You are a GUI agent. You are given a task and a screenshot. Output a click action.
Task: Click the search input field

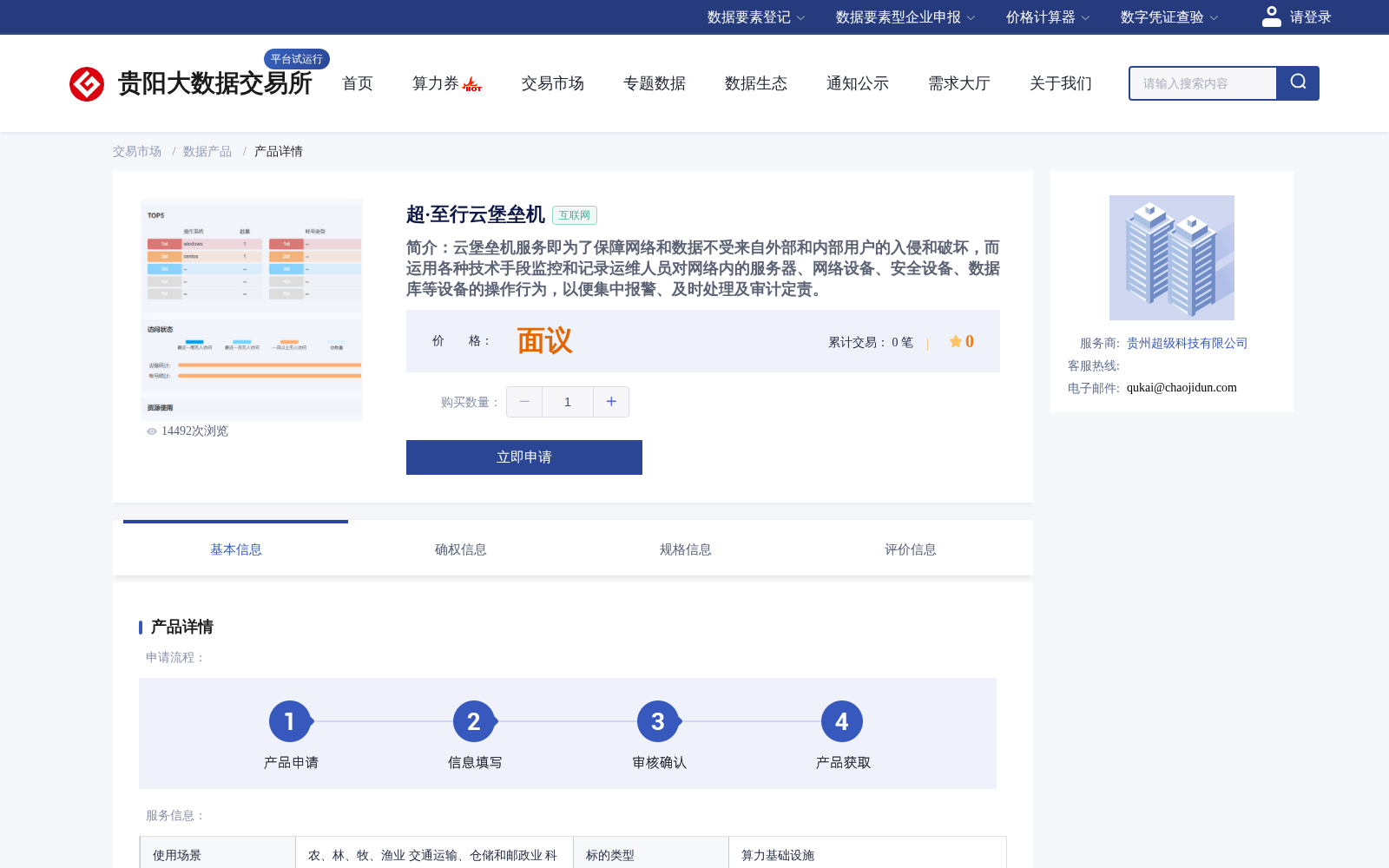[1203, 83]
